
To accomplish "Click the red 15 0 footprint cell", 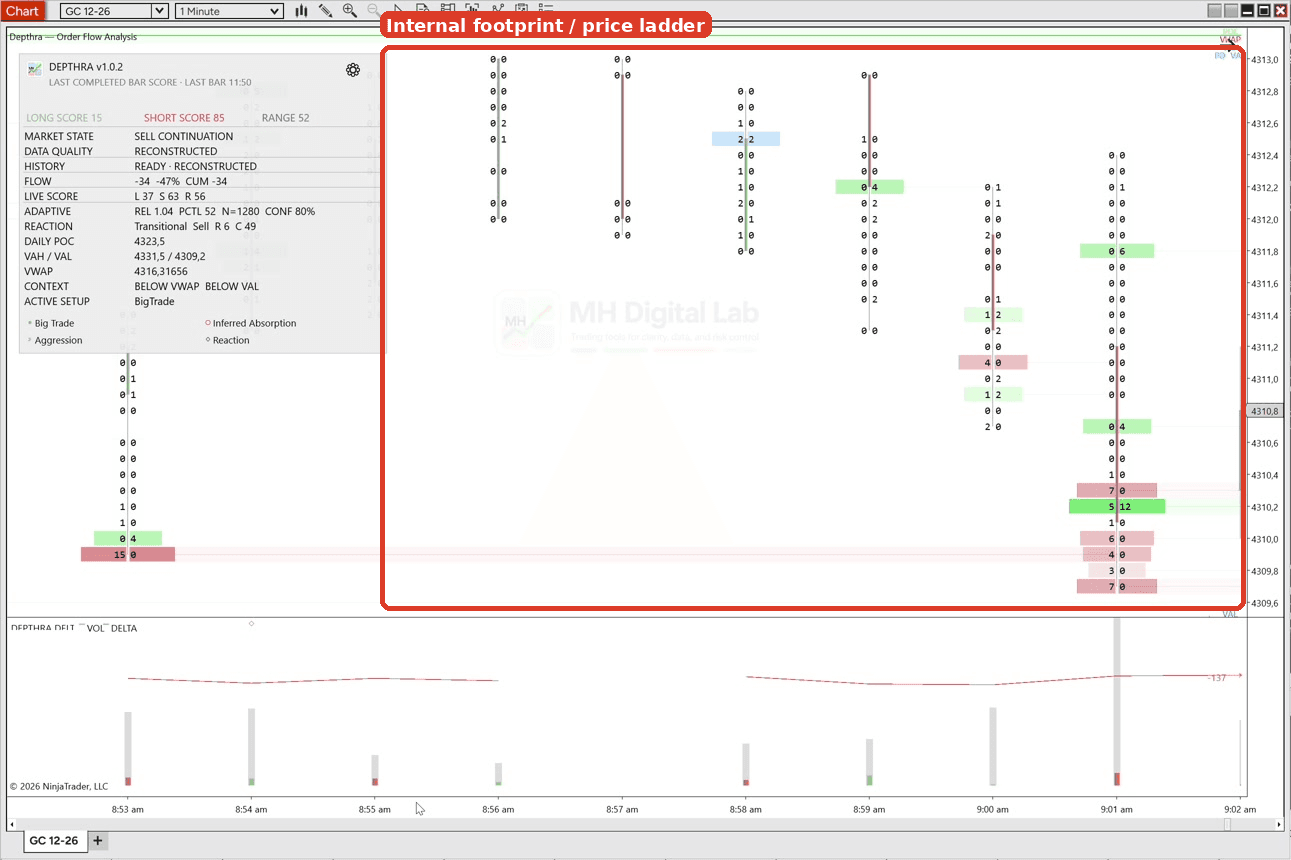I will [128, 554].
